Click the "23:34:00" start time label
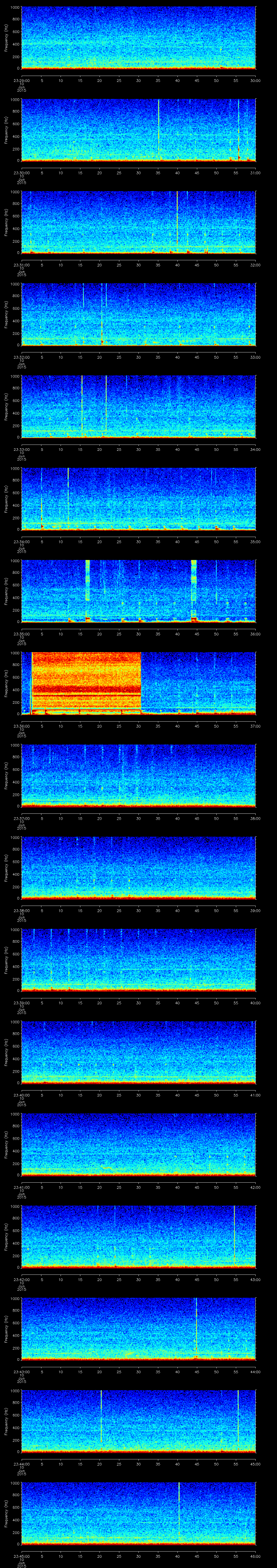This screenshot has width=277, height=1568. point(21,542)
